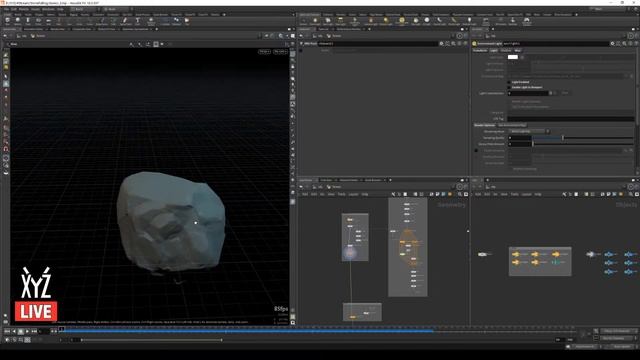Select the Spot Light shelf tool
Screen dimensions: 640x360
click(328, 21)
